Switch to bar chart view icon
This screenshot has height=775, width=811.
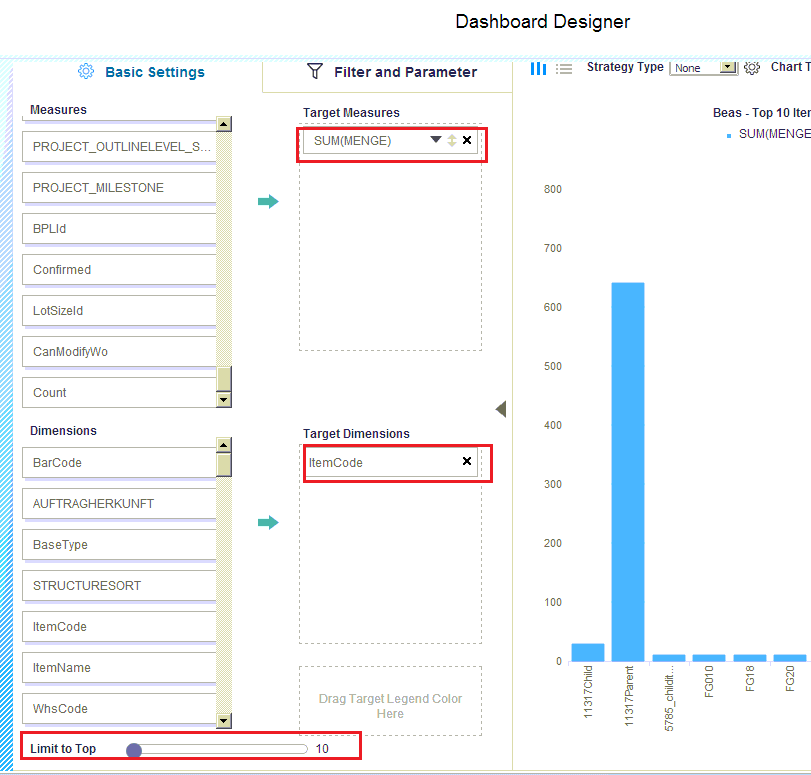pyautogui.click(x=538, y=68)
